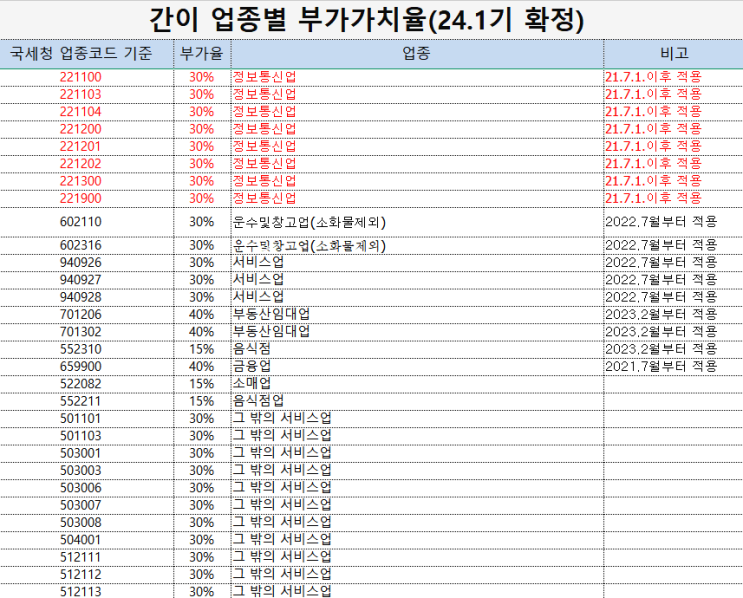Viewport: 743px width, 598px height.
Task: Click the '금융업' cell
Action: 252,366
